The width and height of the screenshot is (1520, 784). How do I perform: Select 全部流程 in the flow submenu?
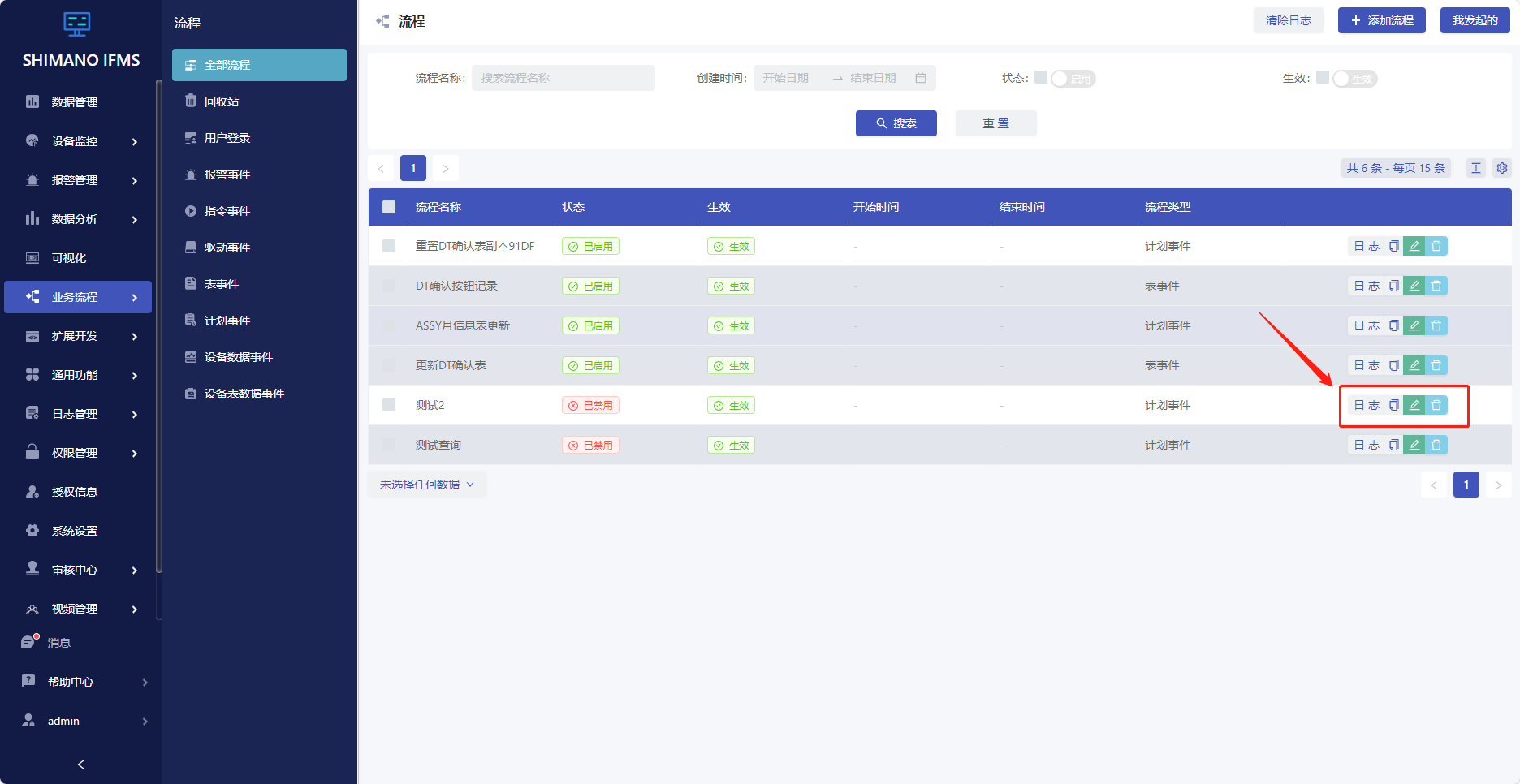[259, 65]
